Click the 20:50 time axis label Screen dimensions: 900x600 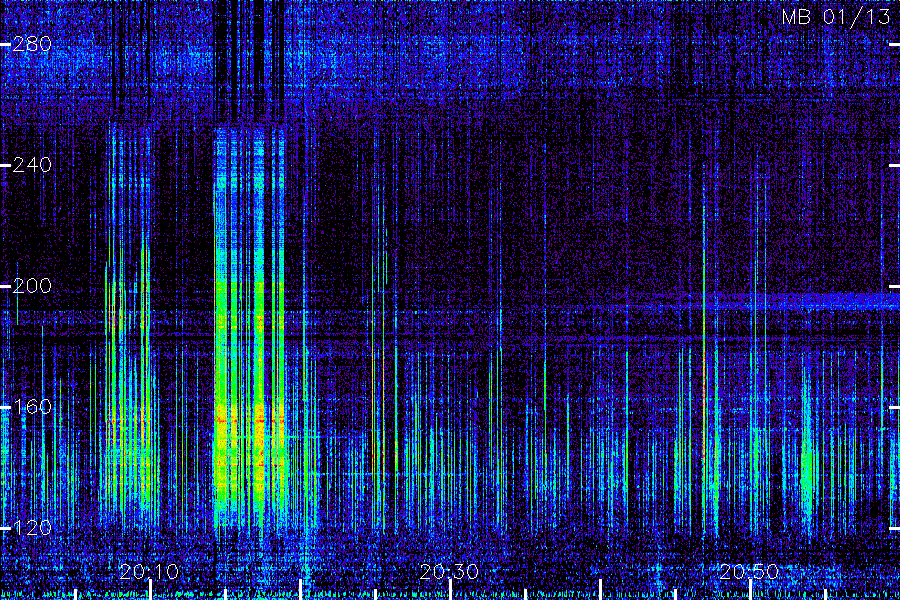750,572
